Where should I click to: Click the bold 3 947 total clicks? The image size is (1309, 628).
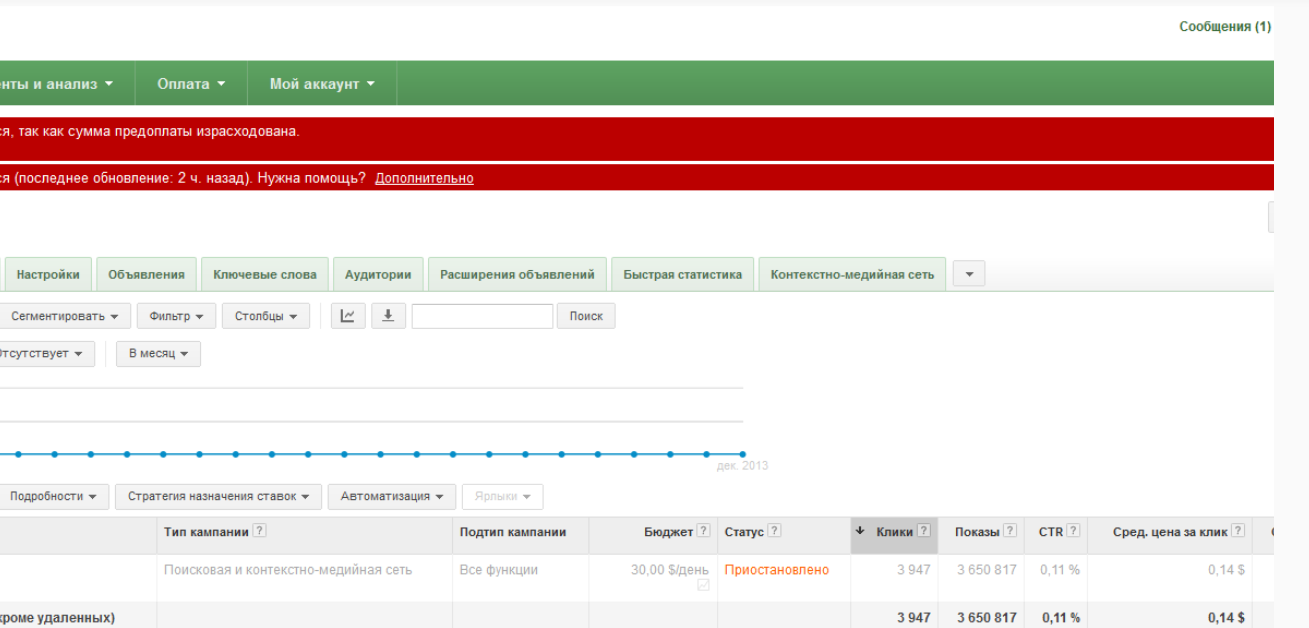click(913, 618)
